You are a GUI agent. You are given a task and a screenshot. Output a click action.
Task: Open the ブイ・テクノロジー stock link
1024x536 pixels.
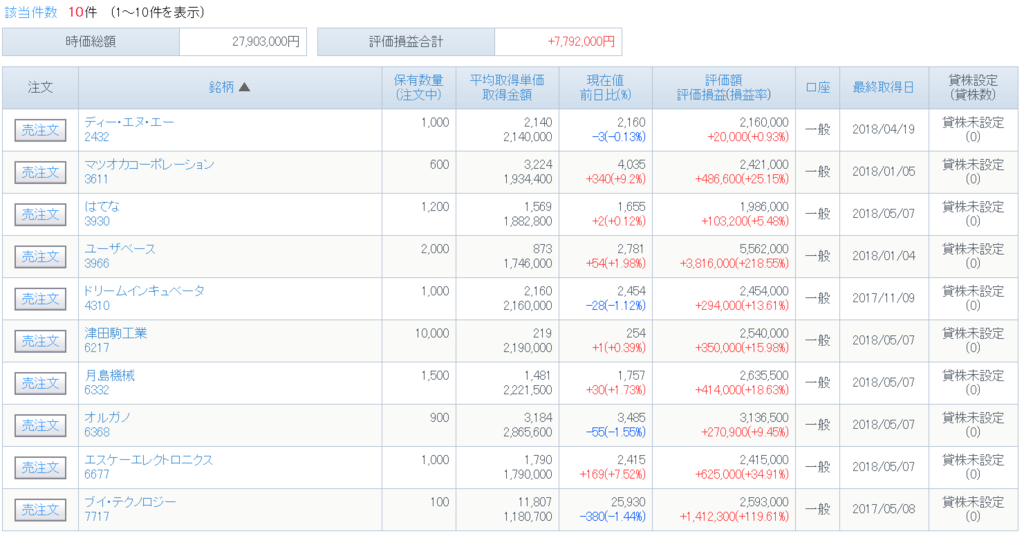click(x=131, y=502)
